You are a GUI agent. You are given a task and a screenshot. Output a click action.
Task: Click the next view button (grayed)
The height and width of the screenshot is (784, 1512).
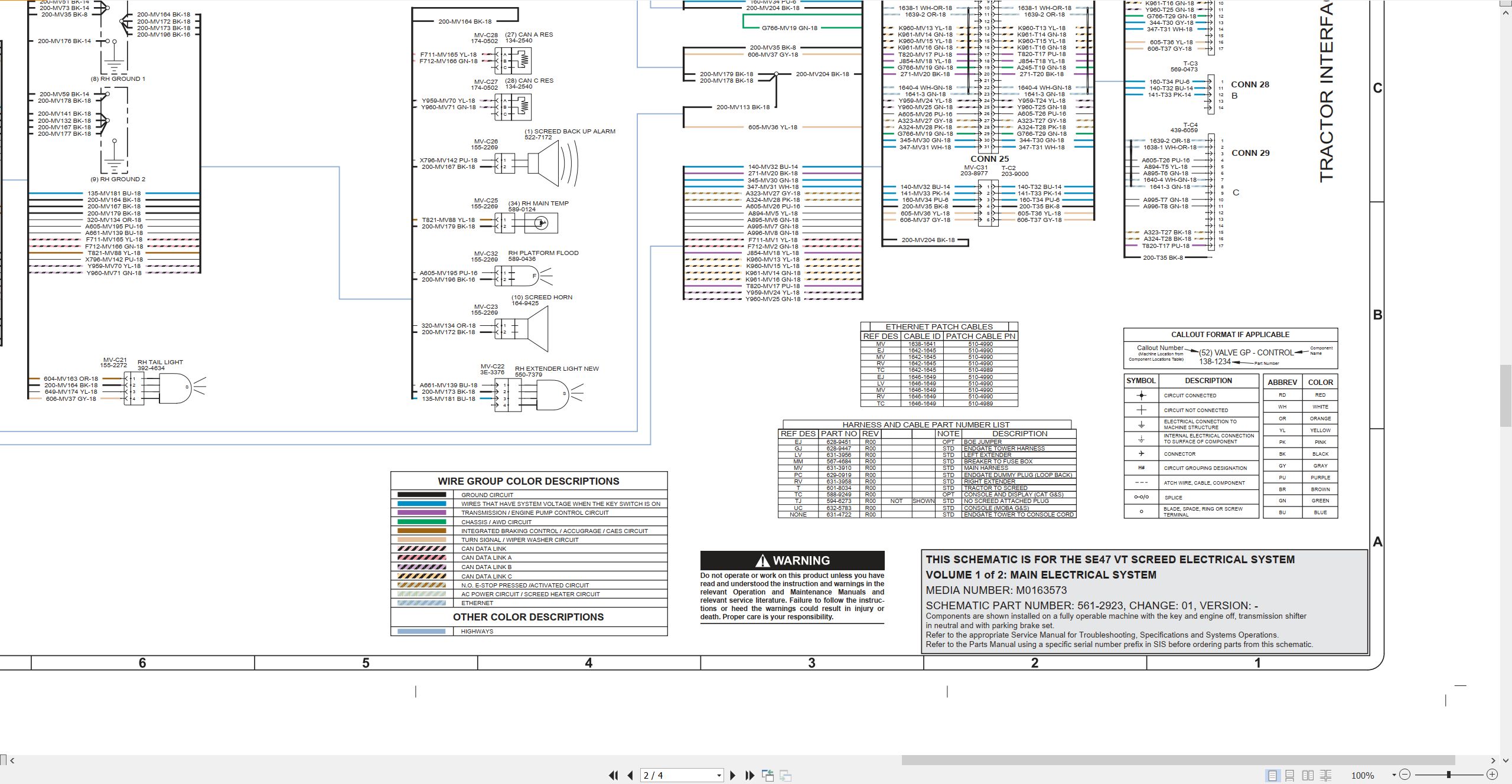click(x=786, y=775)
